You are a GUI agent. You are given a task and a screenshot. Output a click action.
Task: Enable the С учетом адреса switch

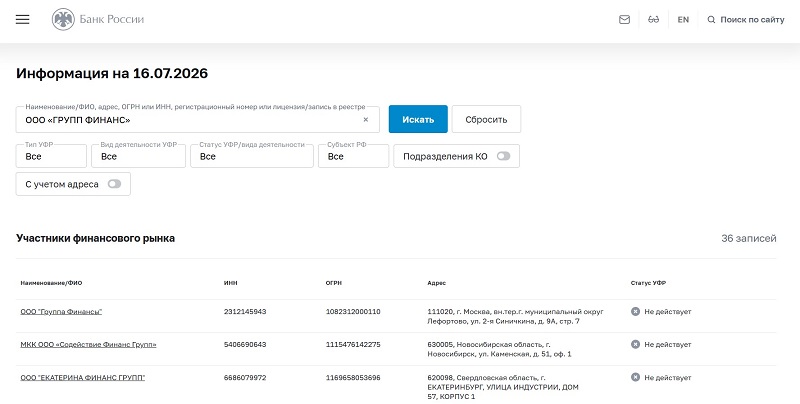(114, 184)
